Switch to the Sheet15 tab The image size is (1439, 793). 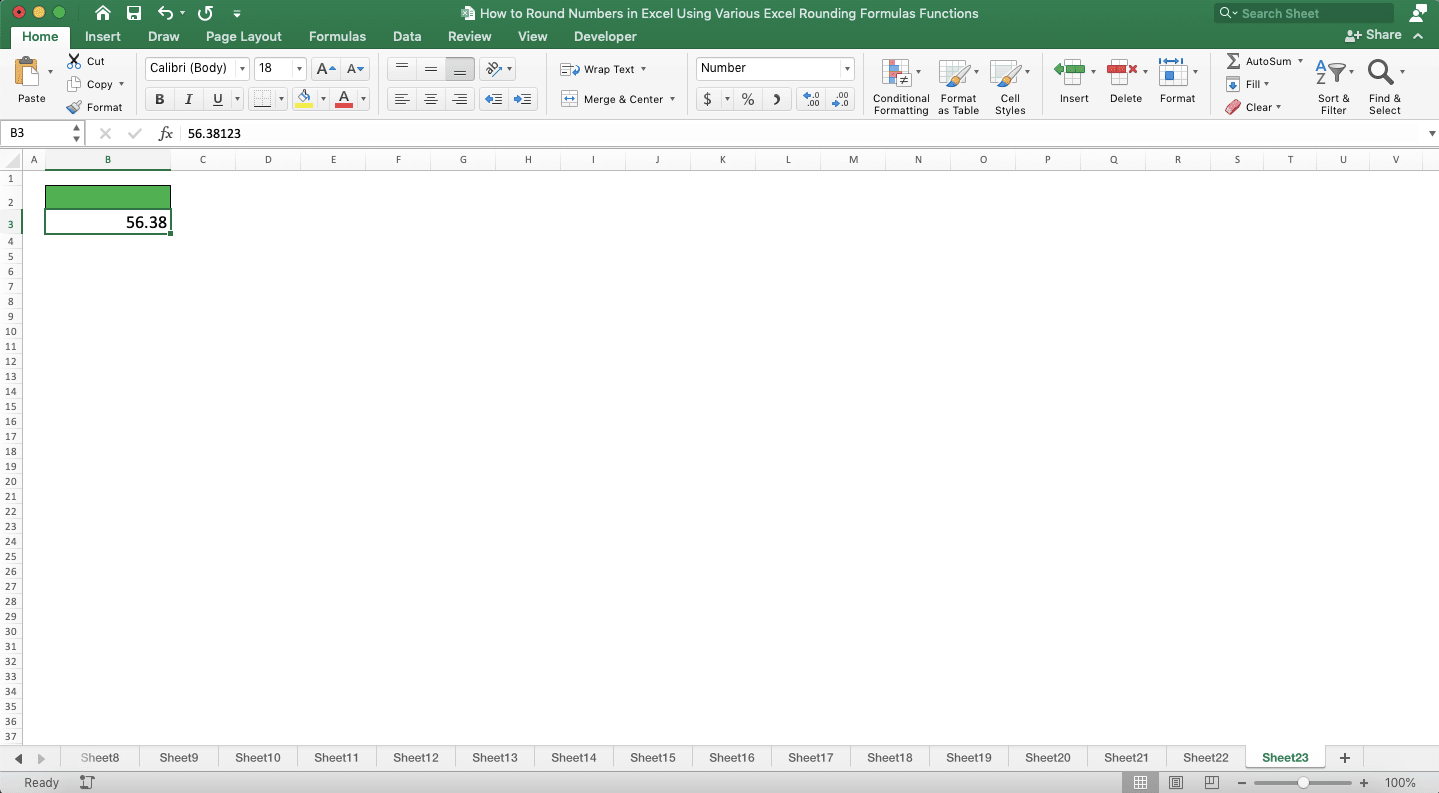[x=652, y=757]
